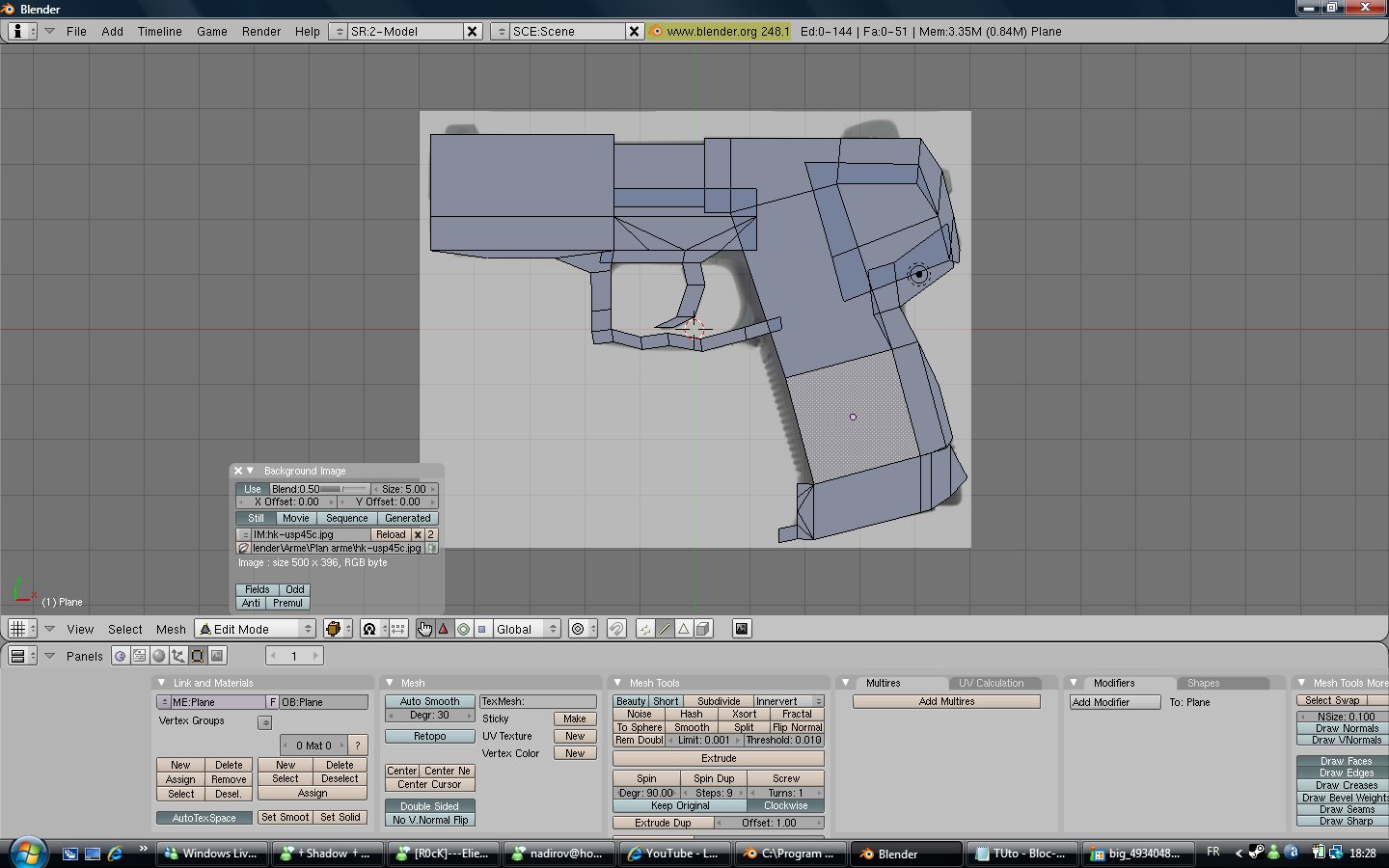The width and height of the screenshot is (1389, 868).
Task: Open the Select menu in 3D header
Action: [x=124, y=629]
